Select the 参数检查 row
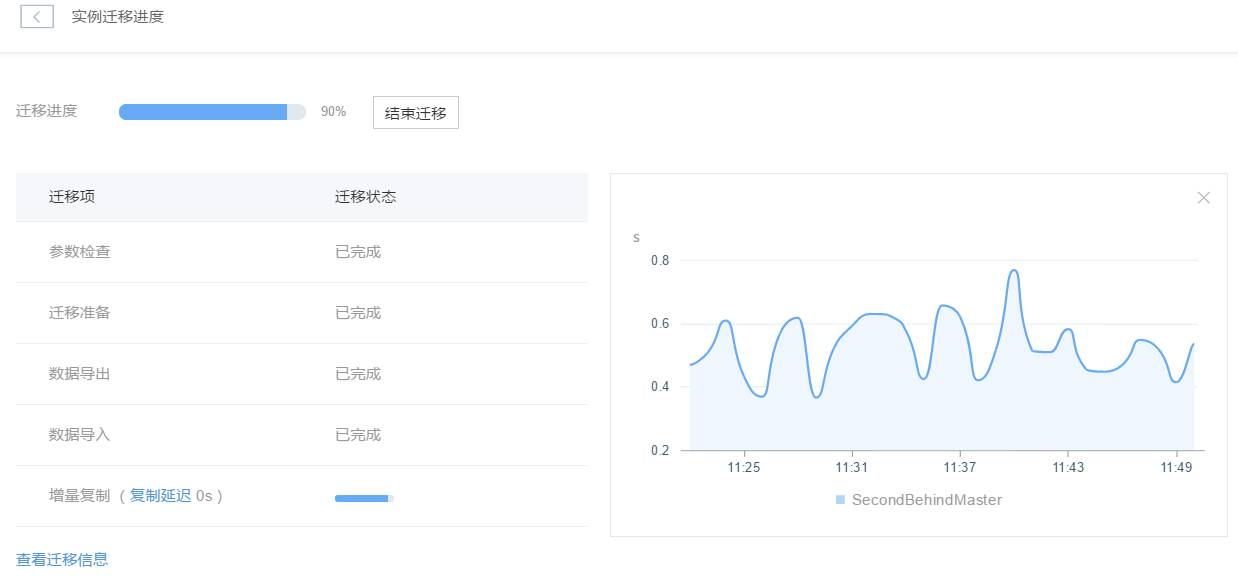Image resolution: width=1238 pixels, height=576 pixels. point(302,252)
